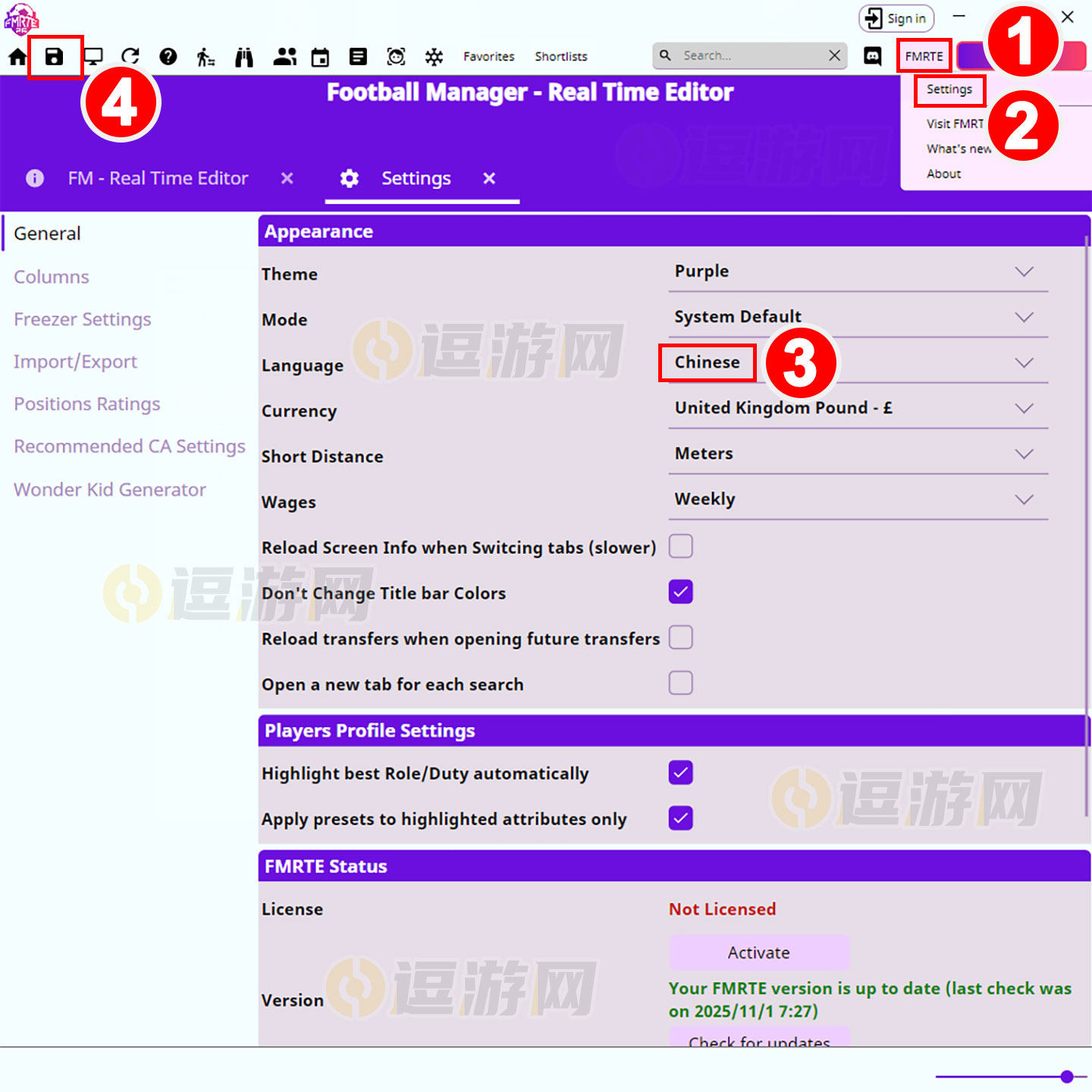Image resolution: width=1092 pixels, height=1092 pixels.
Task: Click the magnifier icon in search box
Action: 666,55
